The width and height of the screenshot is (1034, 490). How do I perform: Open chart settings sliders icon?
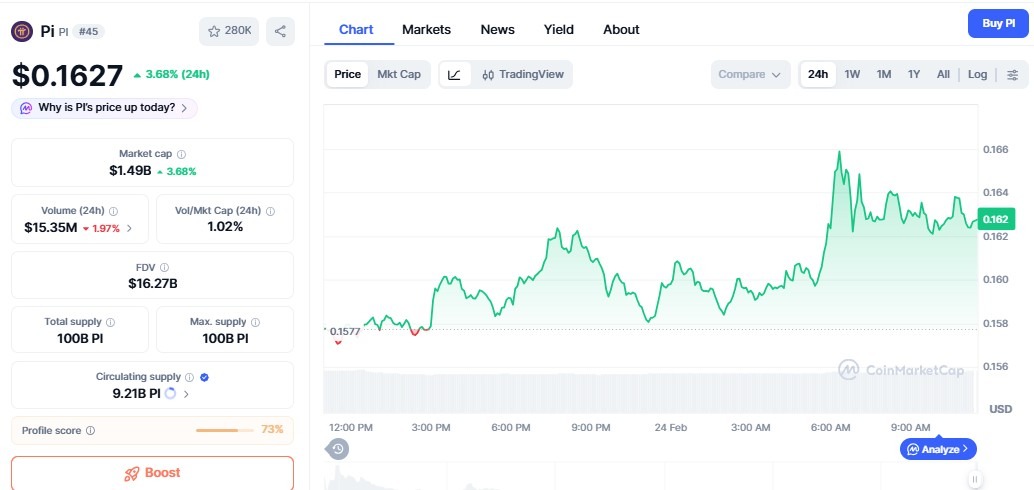[x=1012, y=75]
